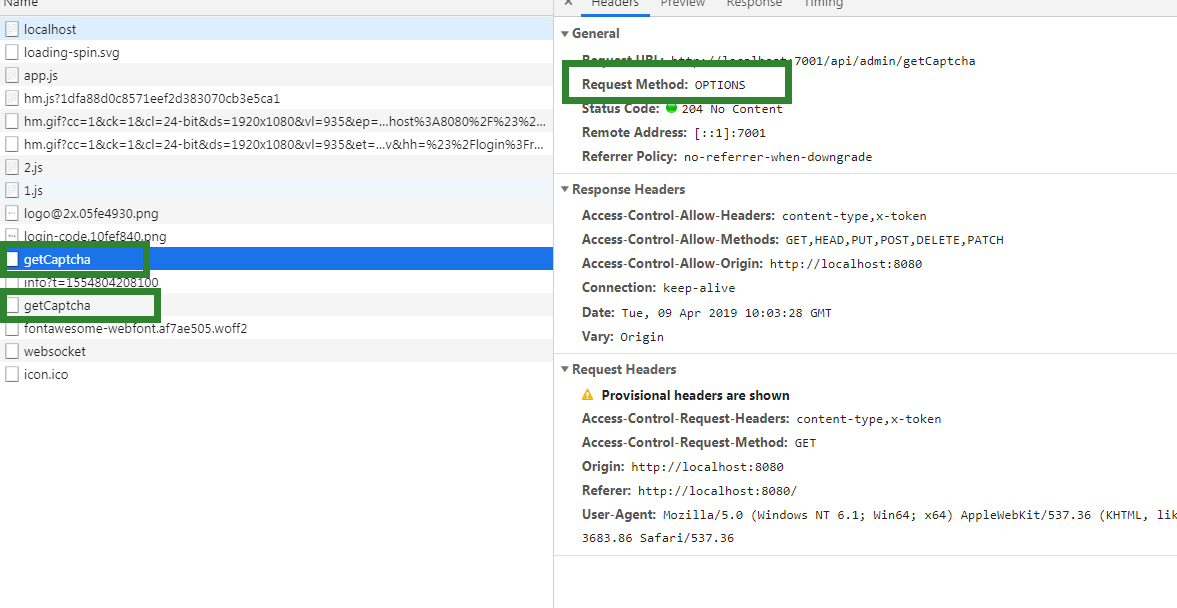Click the file icon beside icon.ico
The width and height of the screenshot is (1177, 608).
11,373
